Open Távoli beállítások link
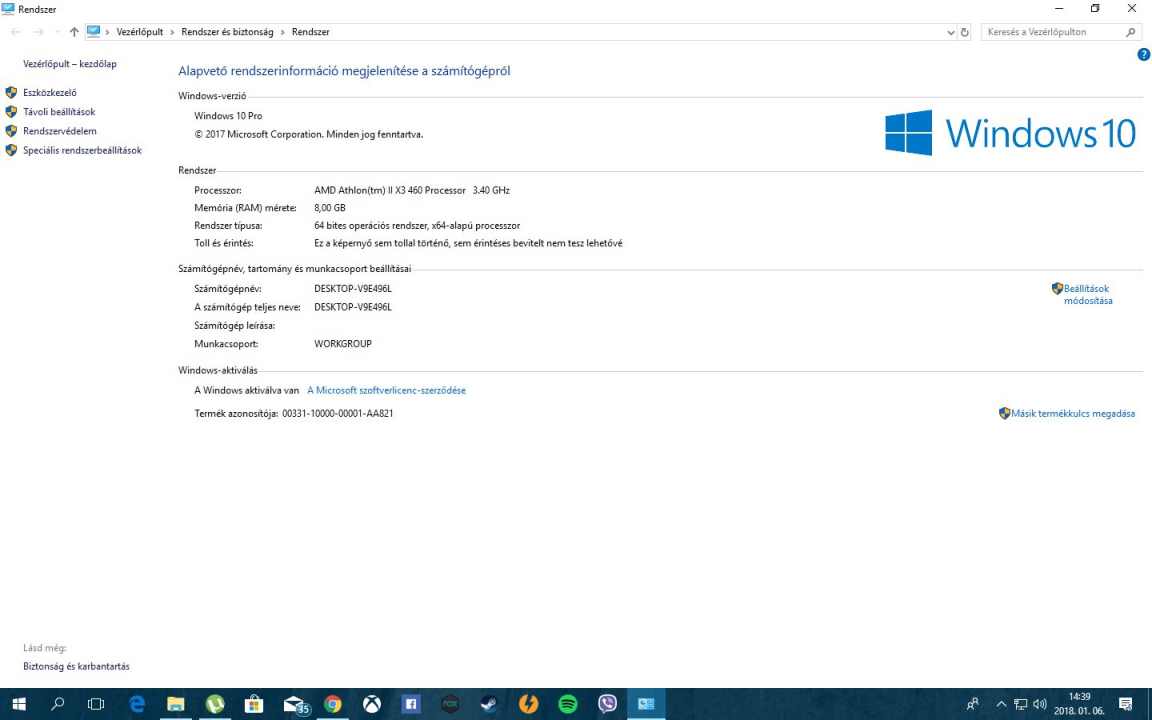Viewport: 1152px width, 720px height. point(59,112)
